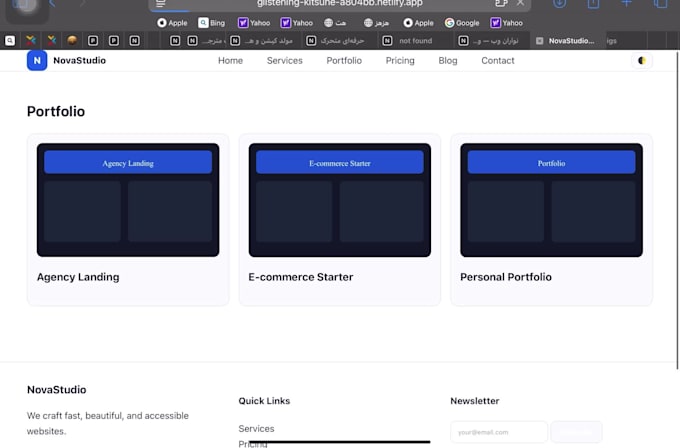Click the 'Quick Links' footer heading

(264, 401)
